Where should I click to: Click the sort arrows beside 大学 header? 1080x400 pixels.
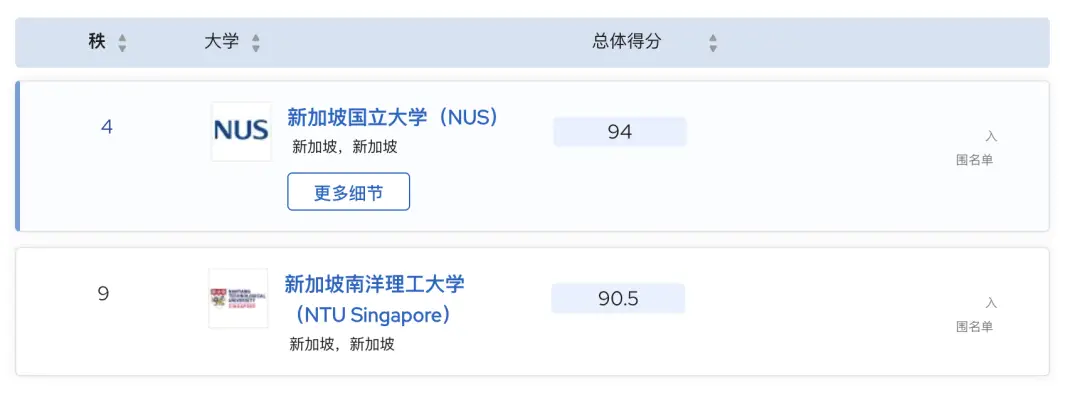click(x=256, y=43)
